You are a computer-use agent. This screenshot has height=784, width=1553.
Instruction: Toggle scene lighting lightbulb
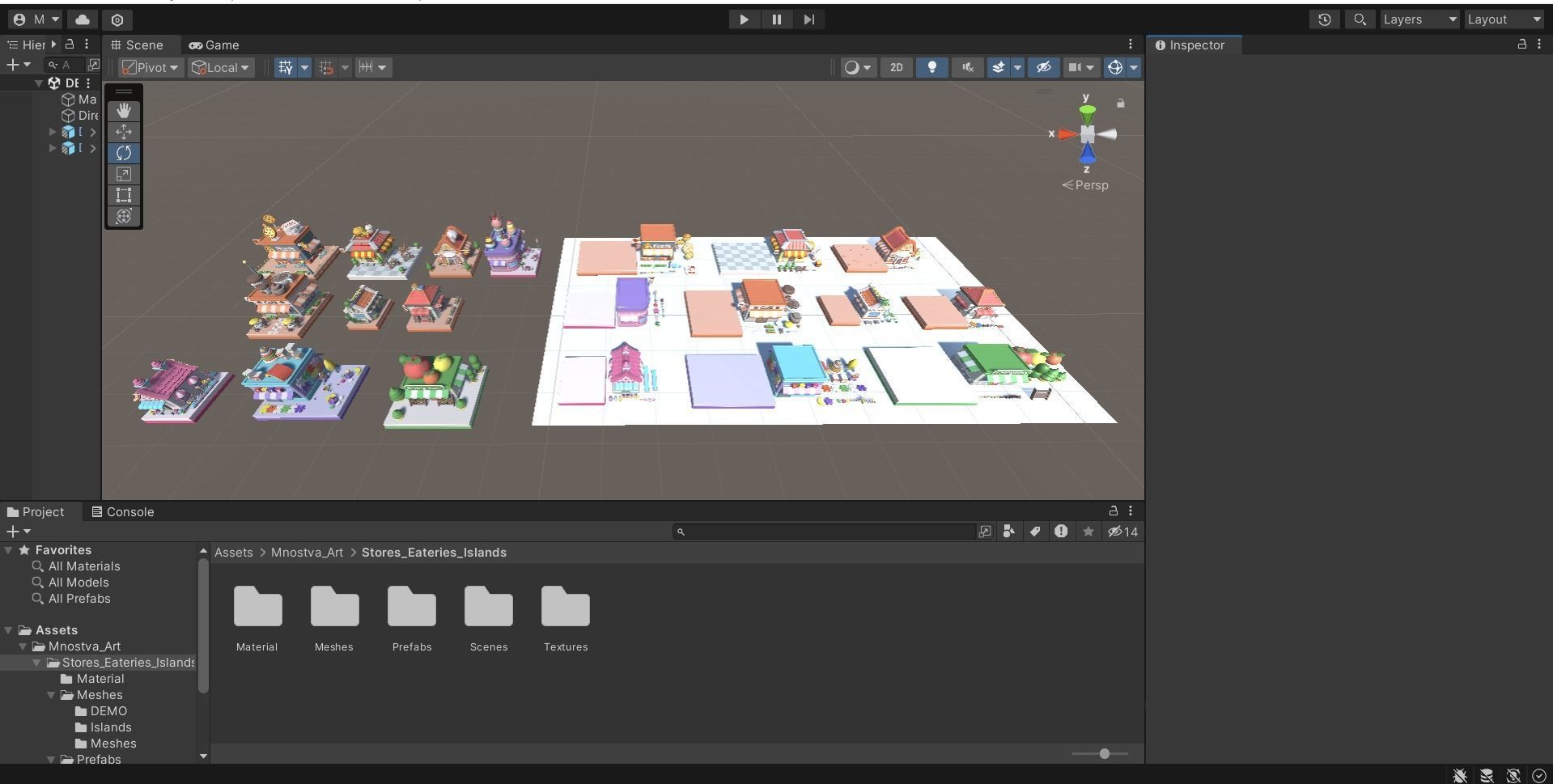pos(931,68)
